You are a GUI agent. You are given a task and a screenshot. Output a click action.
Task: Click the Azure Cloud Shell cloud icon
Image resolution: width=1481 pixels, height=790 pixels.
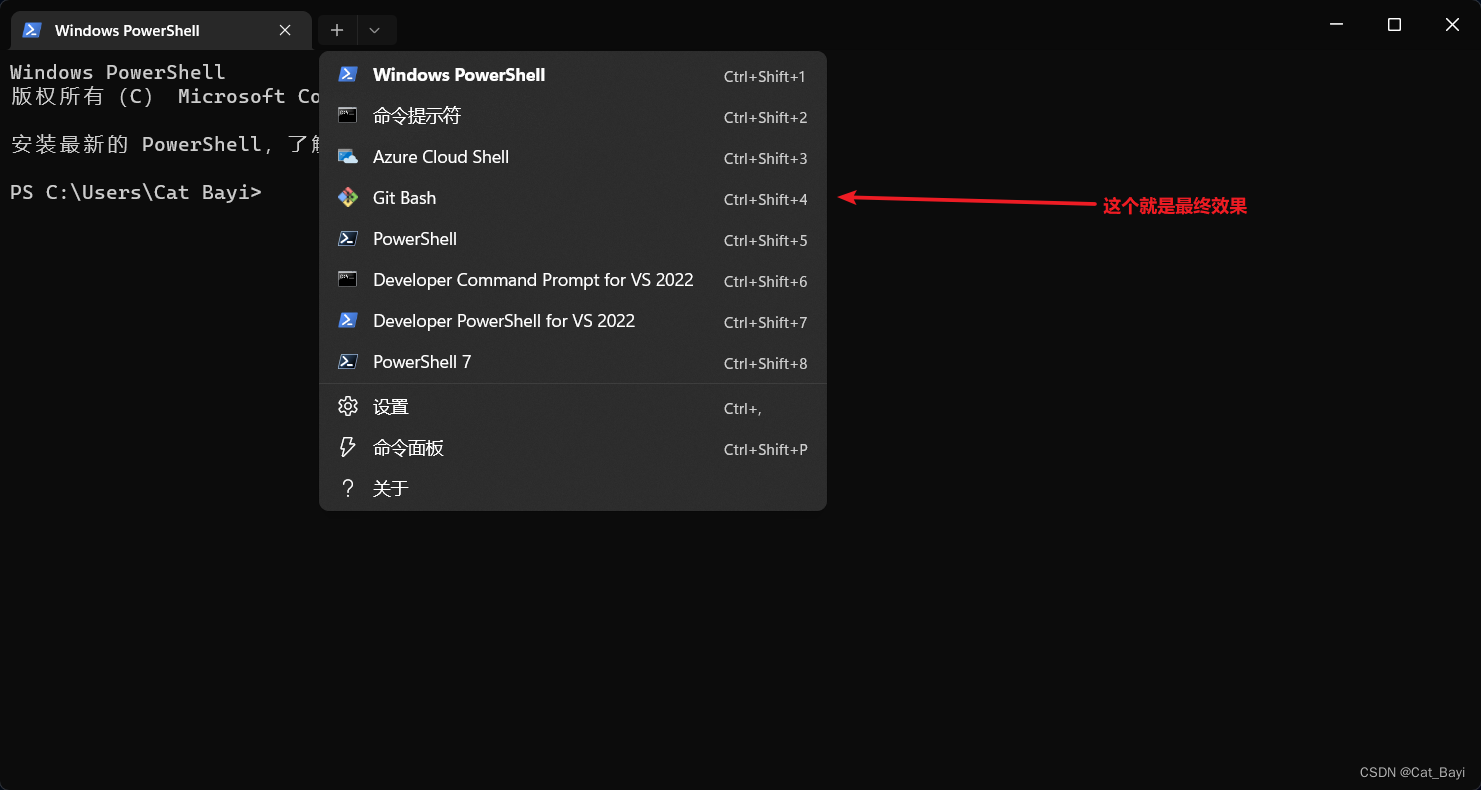(348, 157)
